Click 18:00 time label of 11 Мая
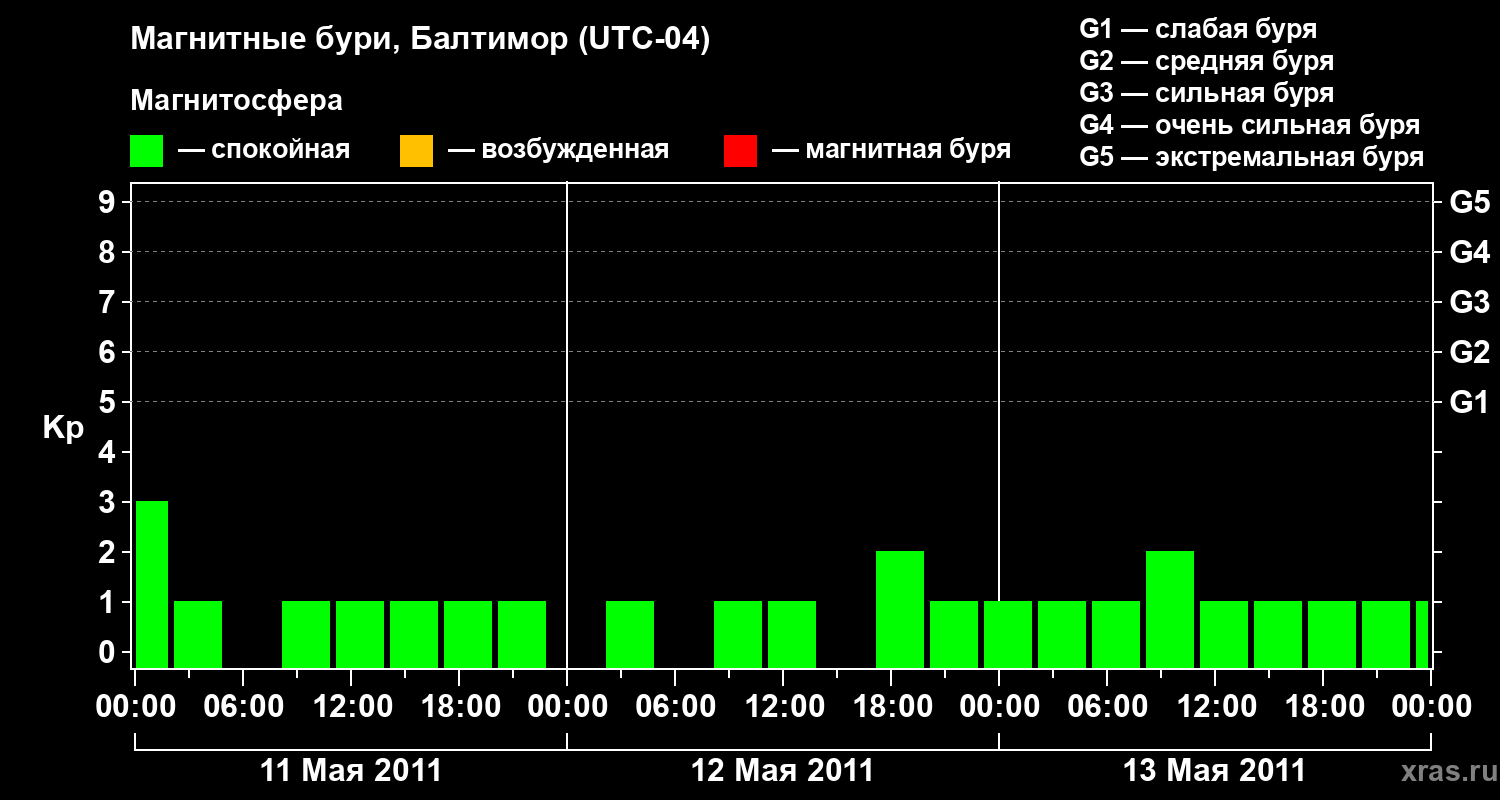 (x=460, y=707)
